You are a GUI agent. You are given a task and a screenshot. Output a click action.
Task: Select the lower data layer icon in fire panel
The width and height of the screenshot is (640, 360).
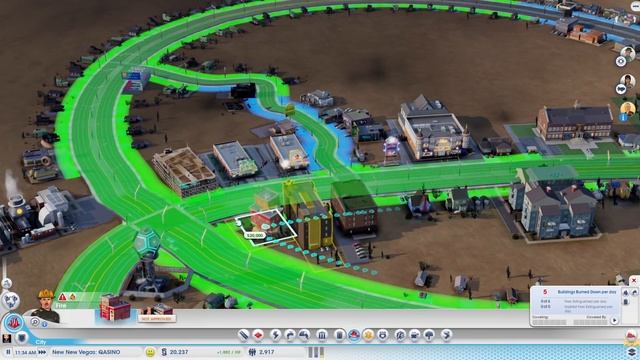point(625,302)
